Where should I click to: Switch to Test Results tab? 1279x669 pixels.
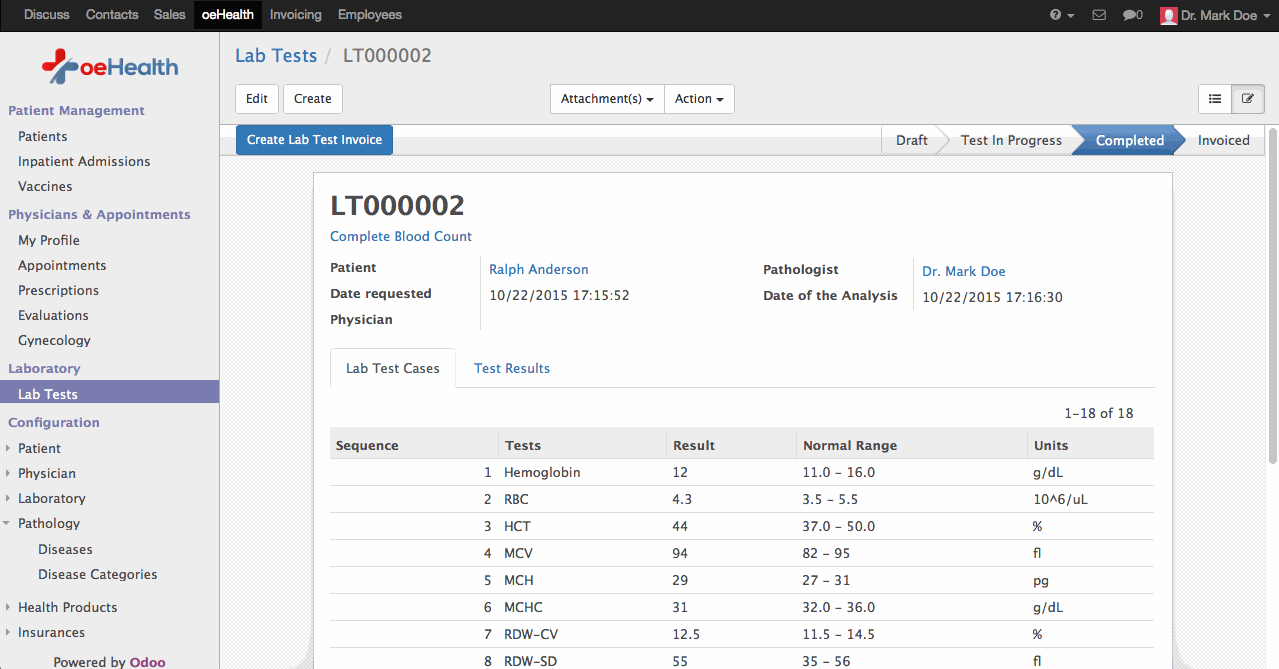(512, 368)
